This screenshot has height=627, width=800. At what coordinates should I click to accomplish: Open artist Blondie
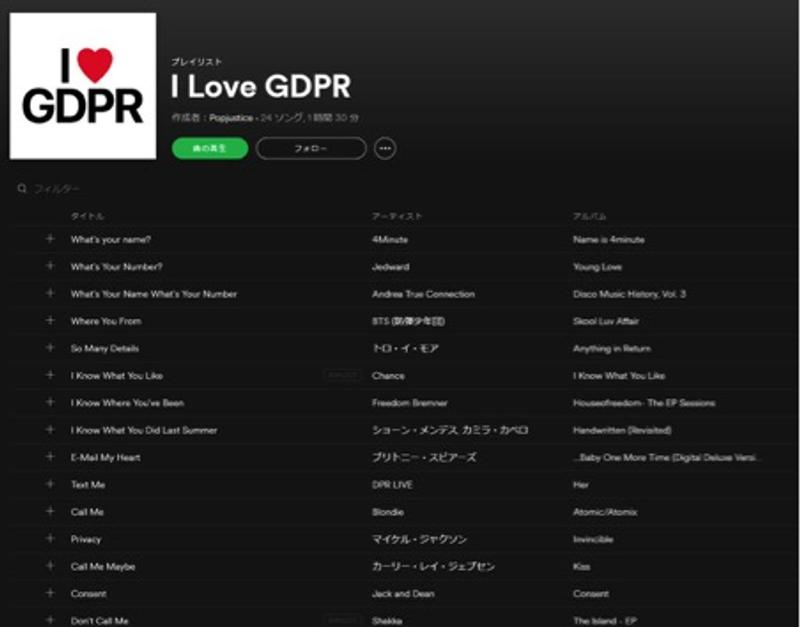[388, 512]
